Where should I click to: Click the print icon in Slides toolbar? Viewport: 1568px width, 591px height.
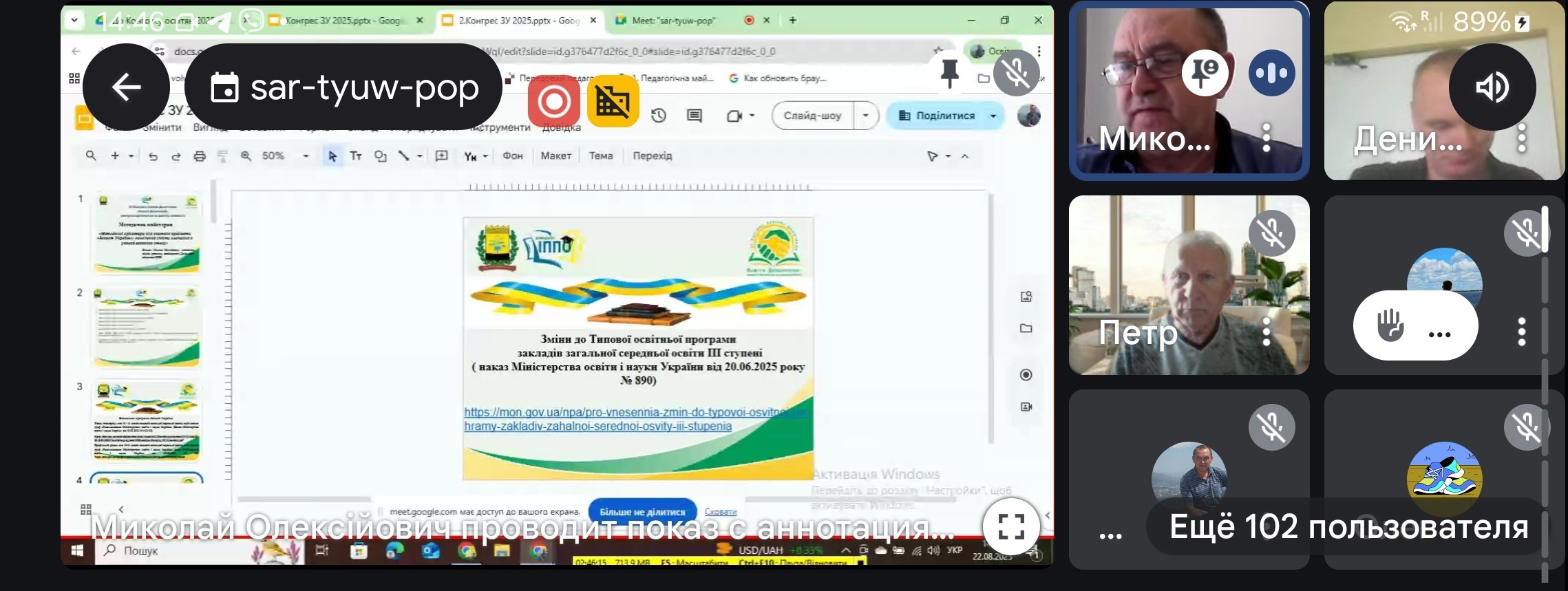click(200, 156)
